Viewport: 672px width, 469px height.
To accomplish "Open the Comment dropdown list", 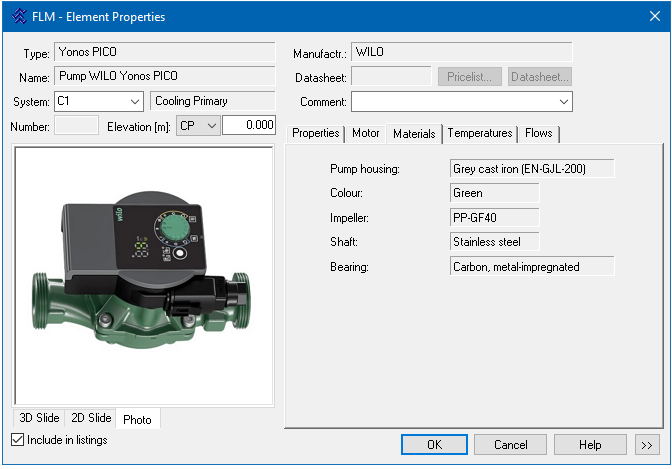I will click(x=564, y=101).
